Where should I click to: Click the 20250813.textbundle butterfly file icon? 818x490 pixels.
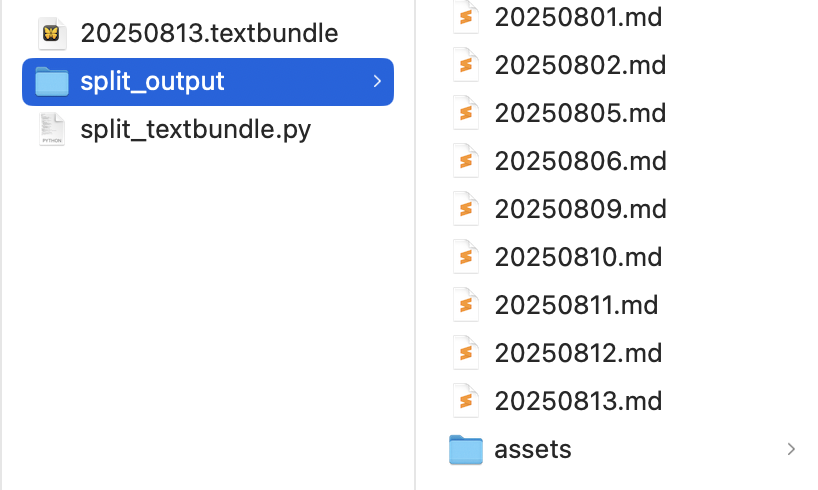coord(52,33)
